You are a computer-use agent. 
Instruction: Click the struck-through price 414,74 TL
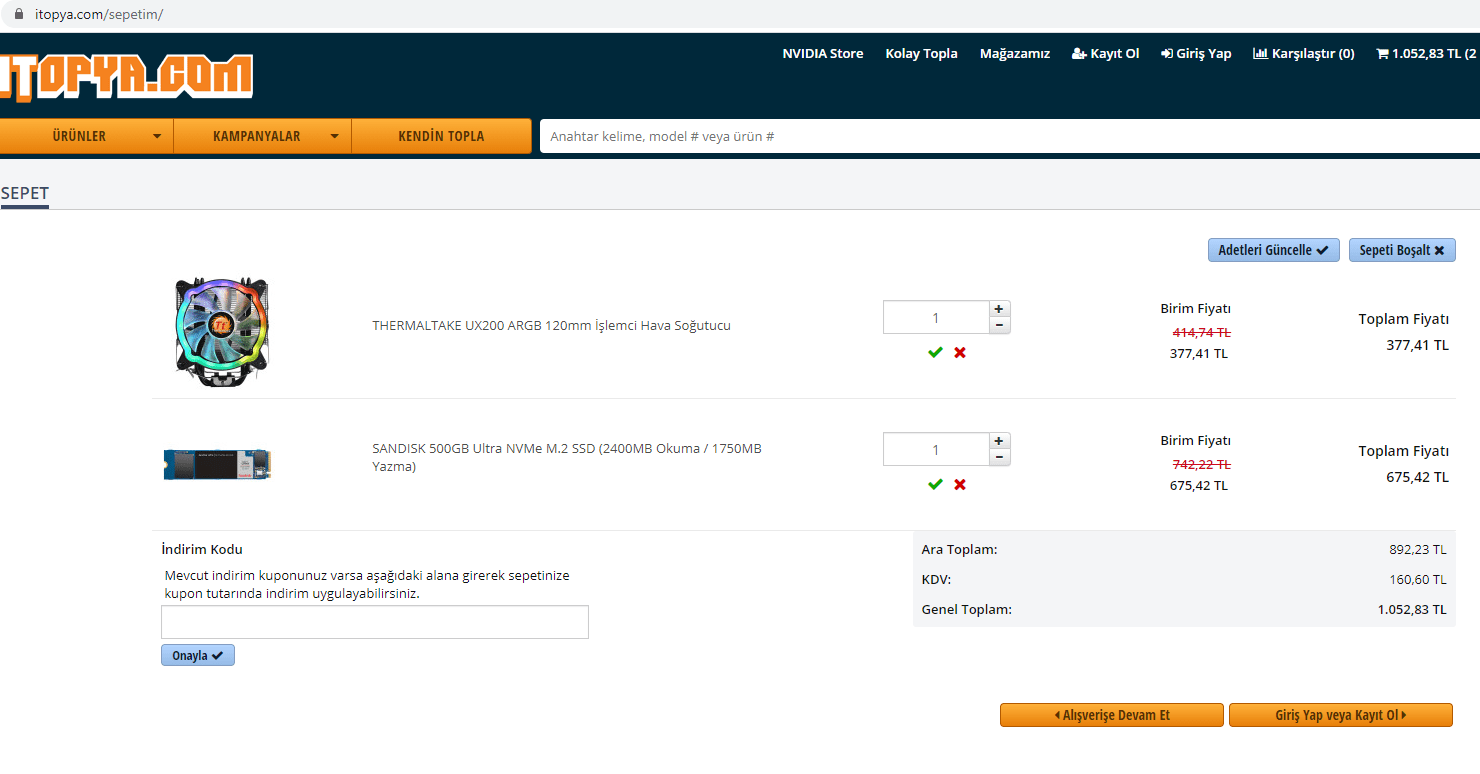(1202, 333)
